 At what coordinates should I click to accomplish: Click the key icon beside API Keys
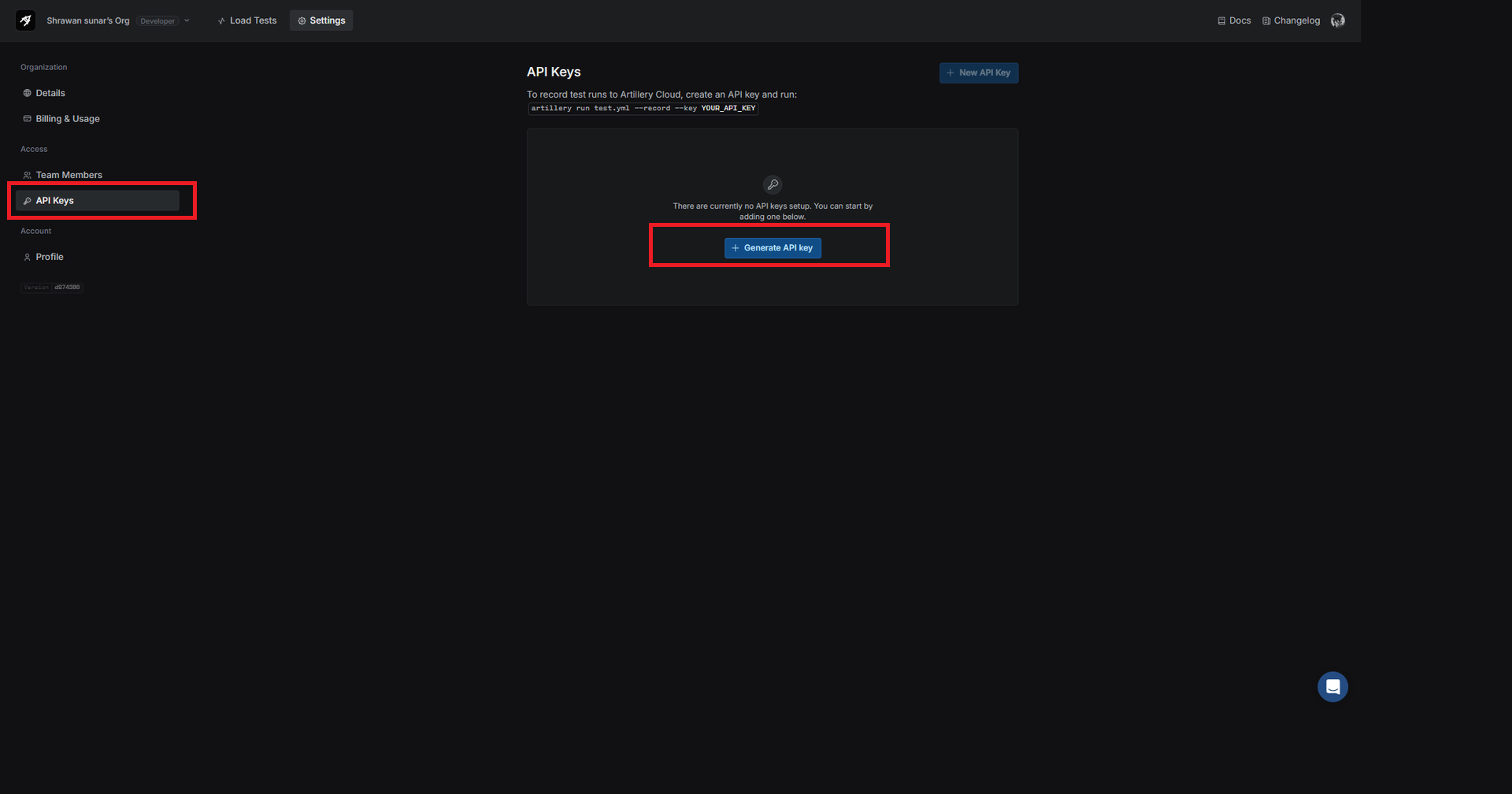pyautogui.click(x=28, y=200)
